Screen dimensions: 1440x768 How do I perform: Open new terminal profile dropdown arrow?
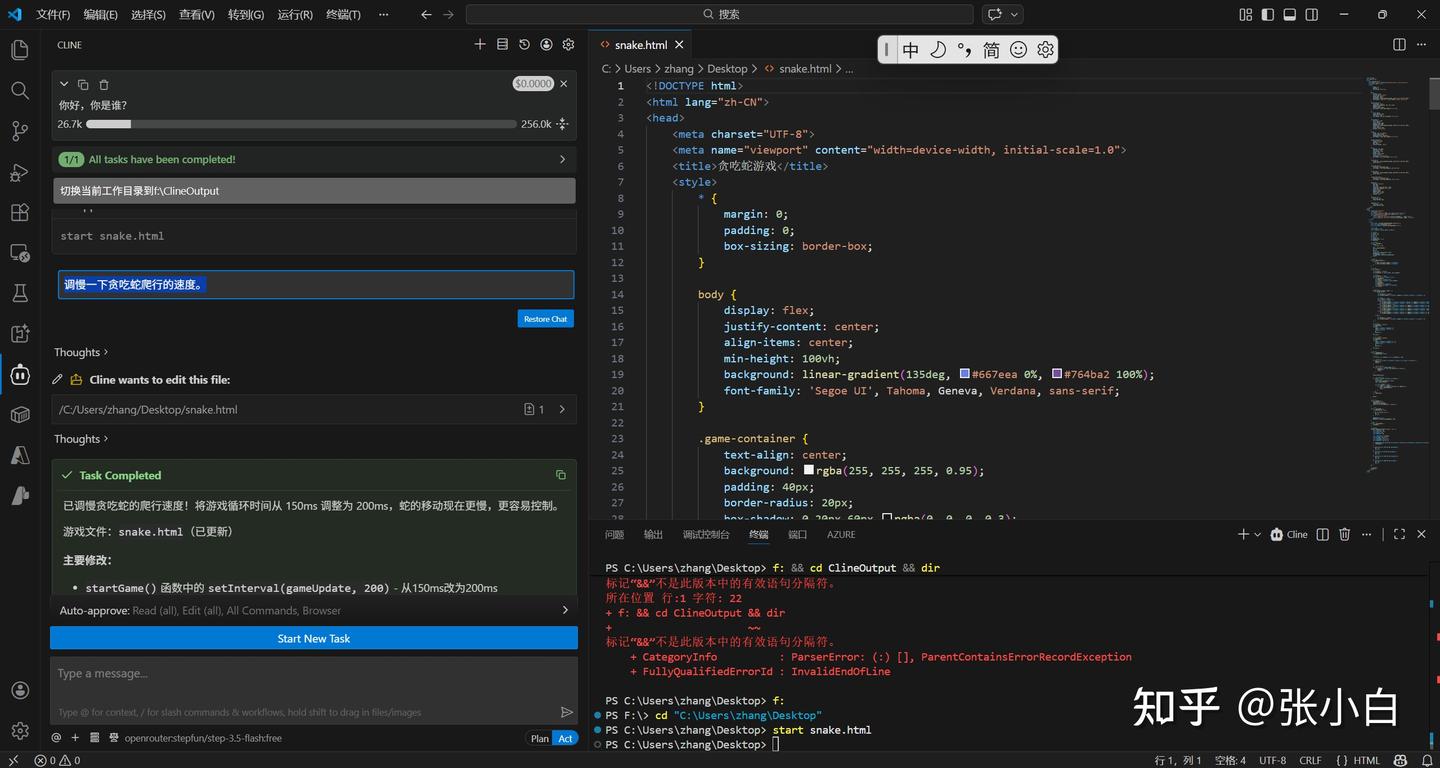click(1258, 535)
